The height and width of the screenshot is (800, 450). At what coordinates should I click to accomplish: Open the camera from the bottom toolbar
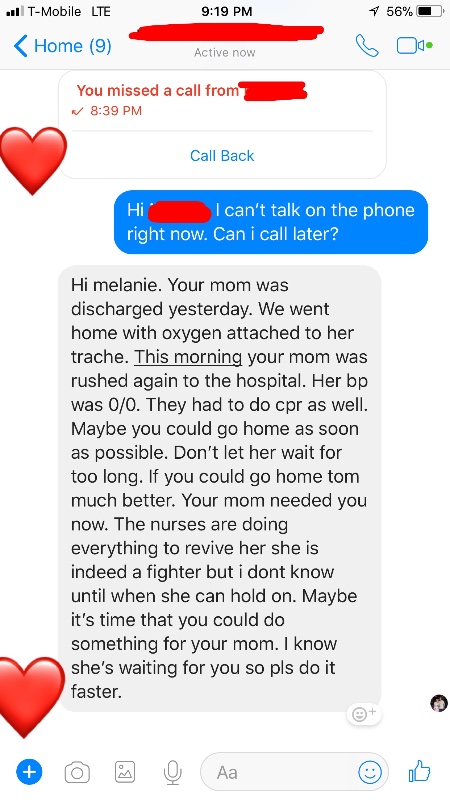point(77,772)
